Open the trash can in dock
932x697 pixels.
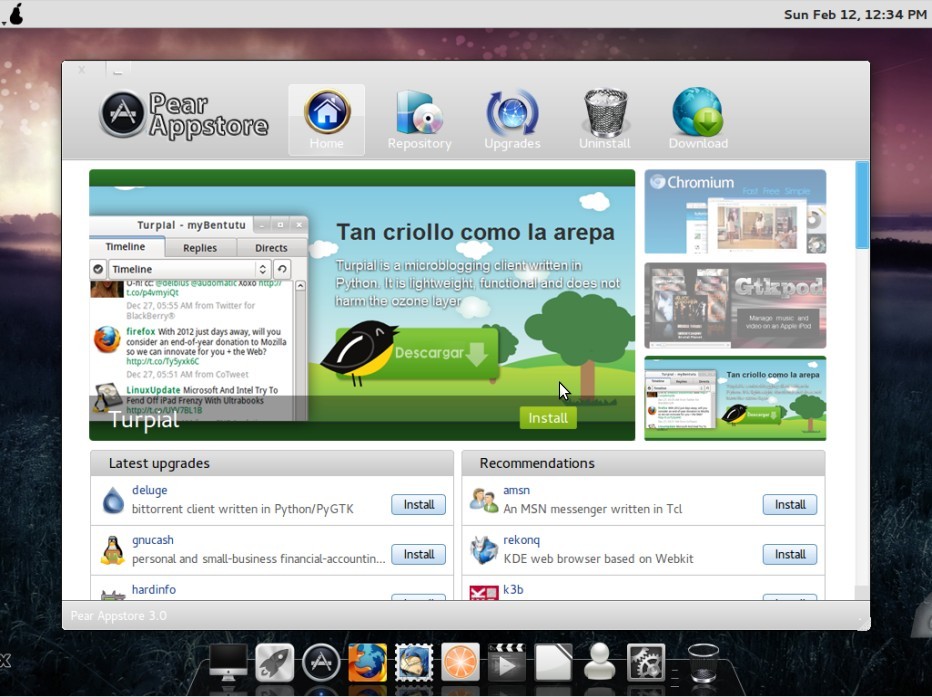point(703,662)
